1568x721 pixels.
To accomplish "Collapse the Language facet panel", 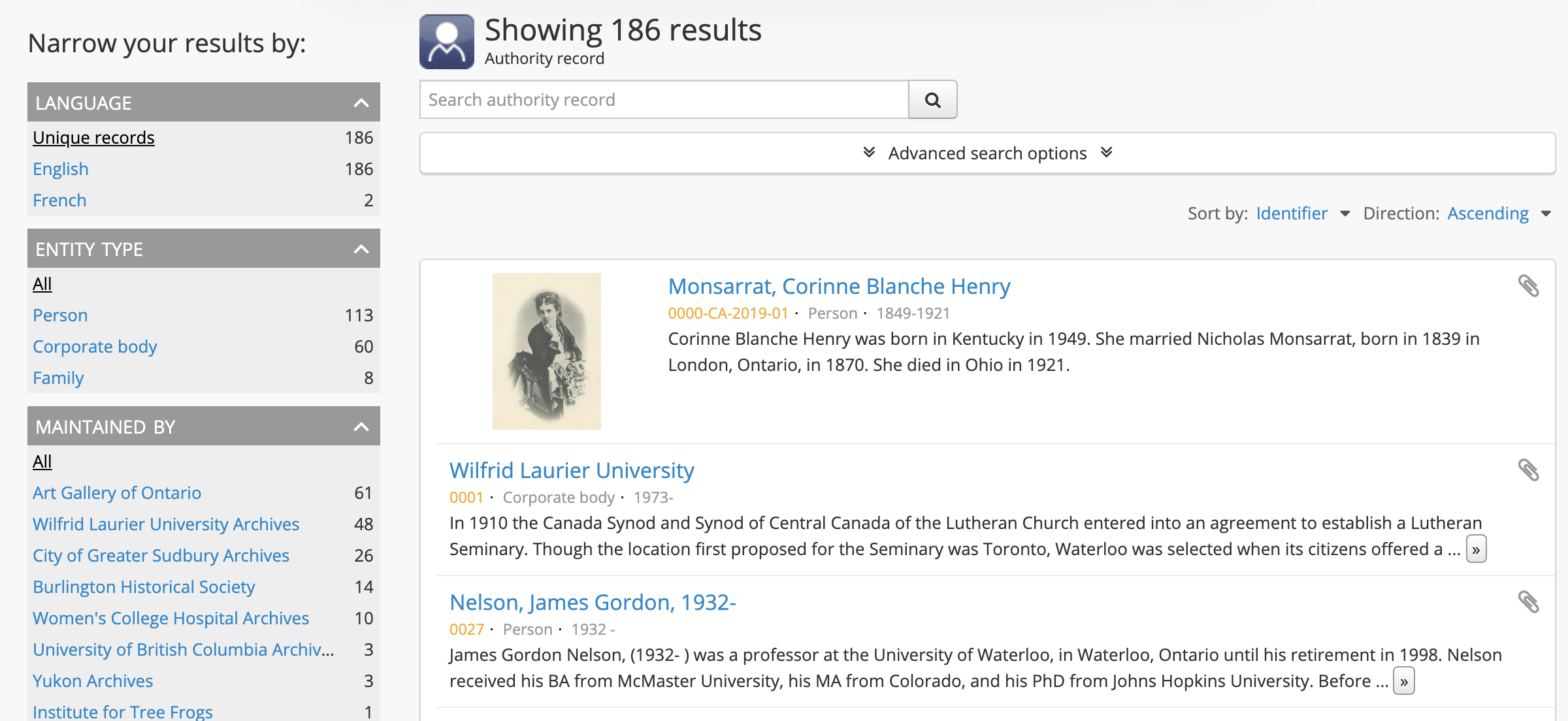I will (361, 103).
